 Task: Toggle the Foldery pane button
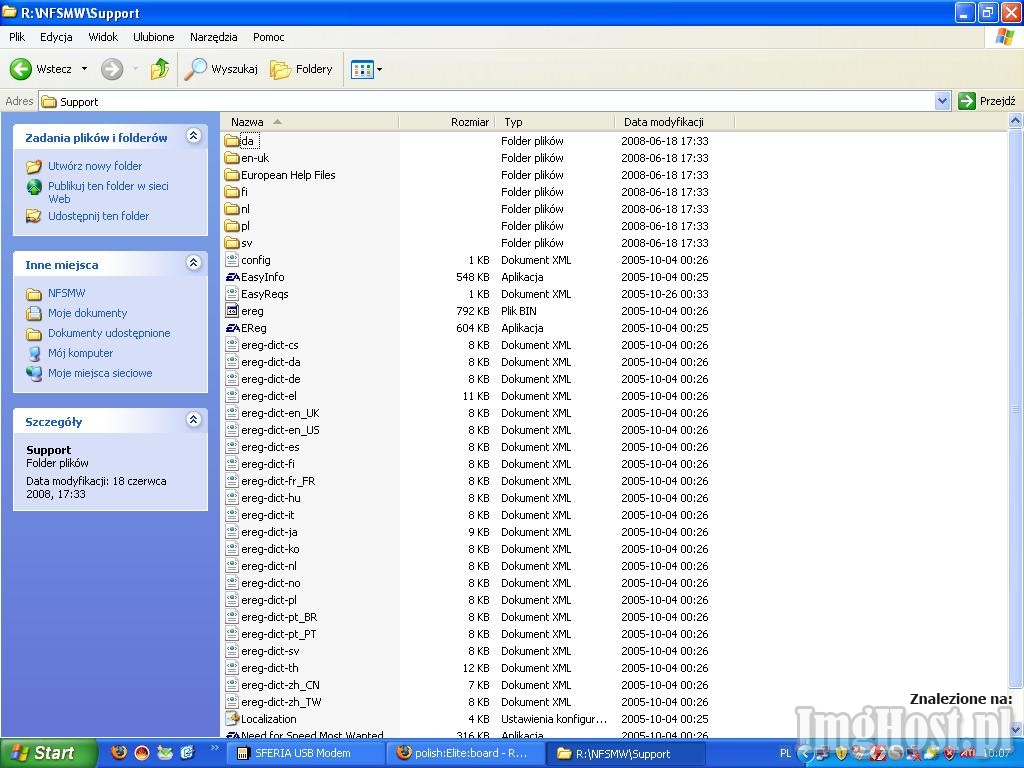tap(301, 69)
